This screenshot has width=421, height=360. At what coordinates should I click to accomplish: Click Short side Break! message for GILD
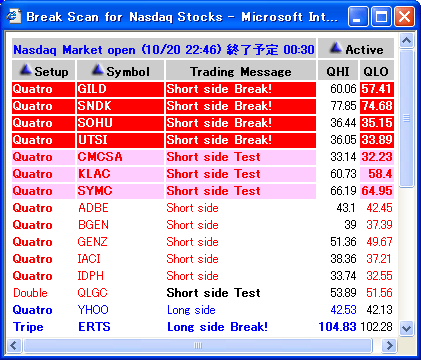coord(241,89)
